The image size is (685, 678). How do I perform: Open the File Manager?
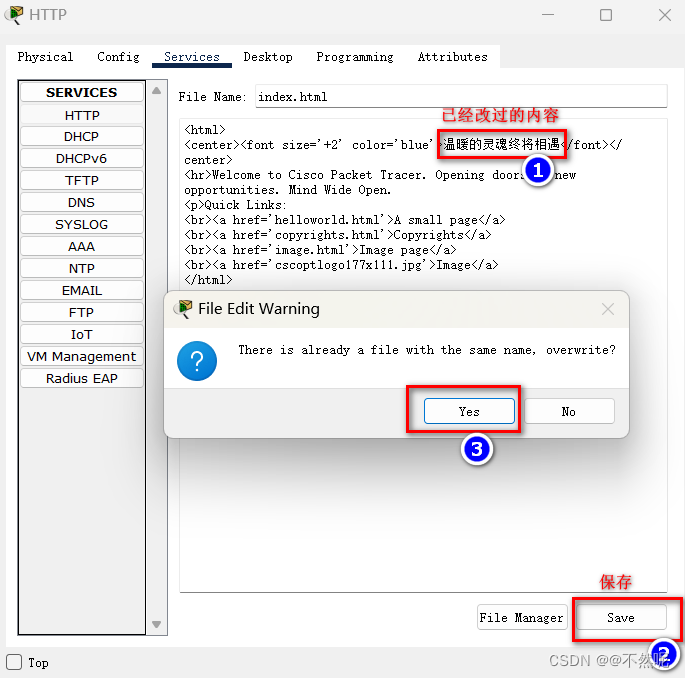click(x=522, y=617)
